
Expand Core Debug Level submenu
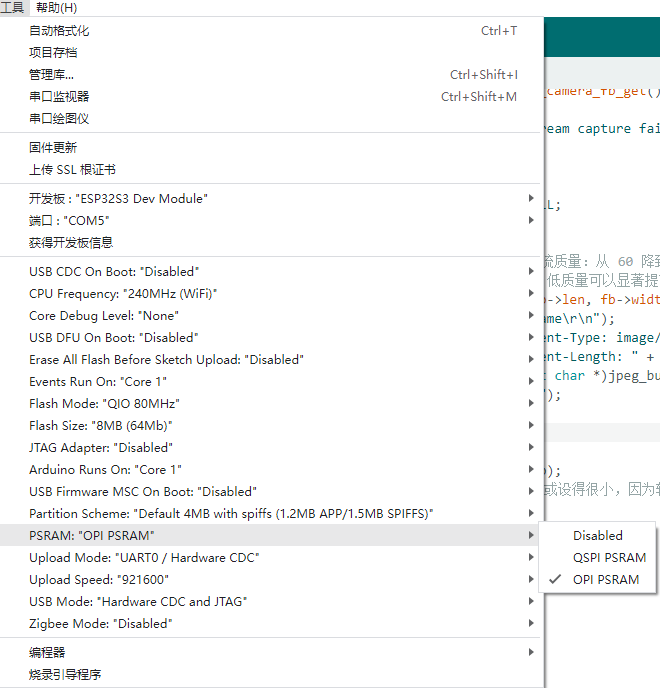(x=272, y=315)
